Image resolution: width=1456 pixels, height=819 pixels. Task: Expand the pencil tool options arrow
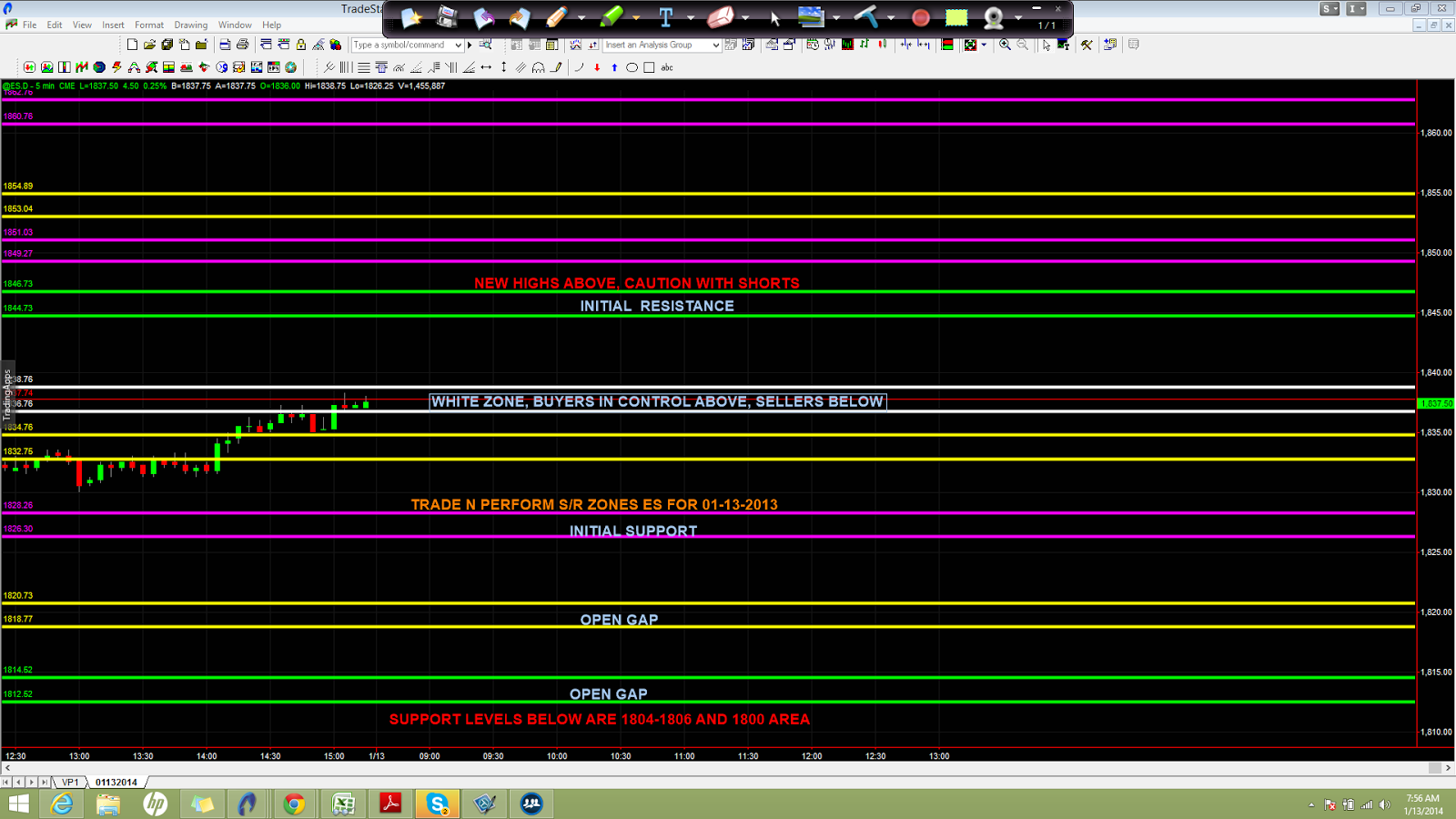pos(581,17)
